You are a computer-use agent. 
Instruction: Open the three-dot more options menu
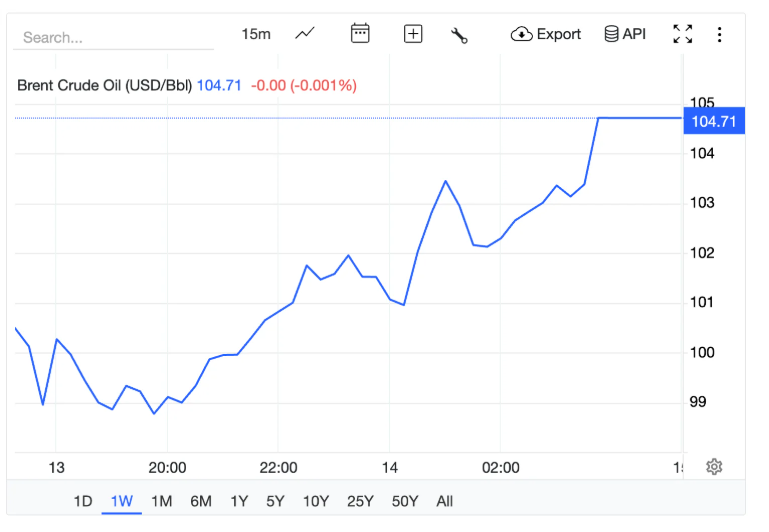coord(719,35)
